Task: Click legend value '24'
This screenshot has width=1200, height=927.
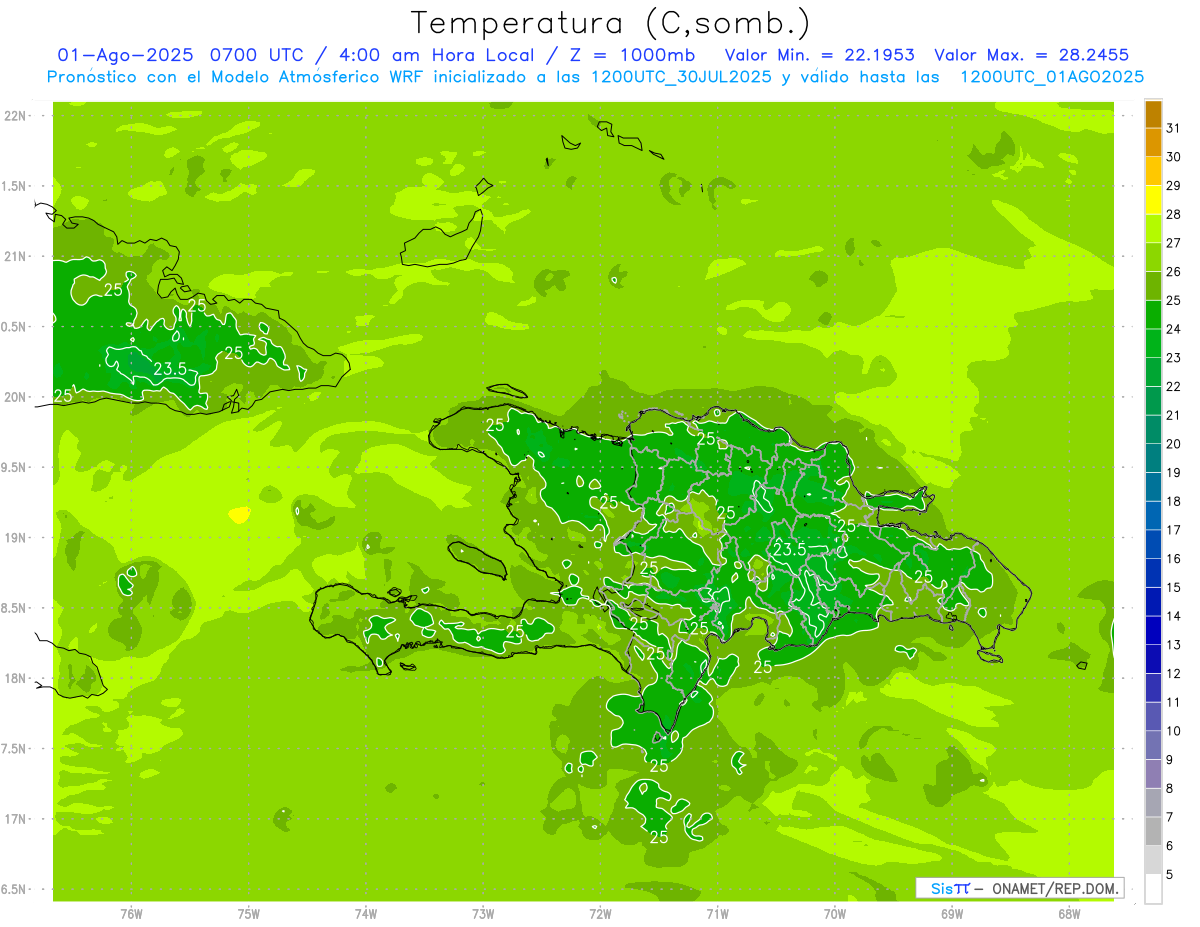Action: [1173, 329]
